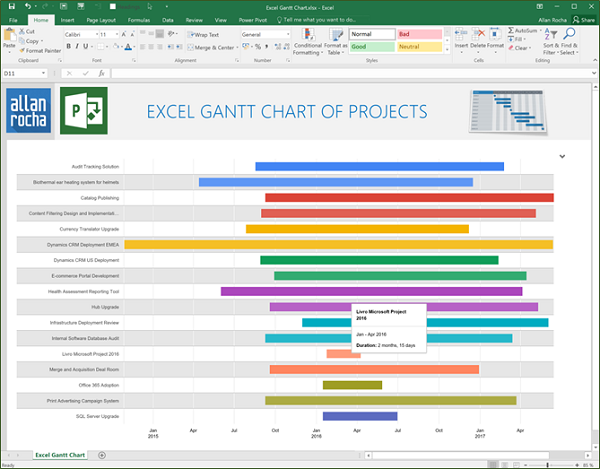Click AutoSum
Image resolution: width=600 pixels, height=469 pixels.
[522, 31]
